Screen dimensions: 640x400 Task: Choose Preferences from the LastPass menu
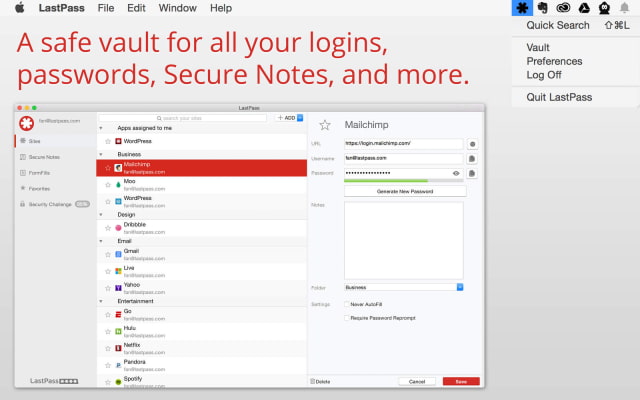(554, 60)
